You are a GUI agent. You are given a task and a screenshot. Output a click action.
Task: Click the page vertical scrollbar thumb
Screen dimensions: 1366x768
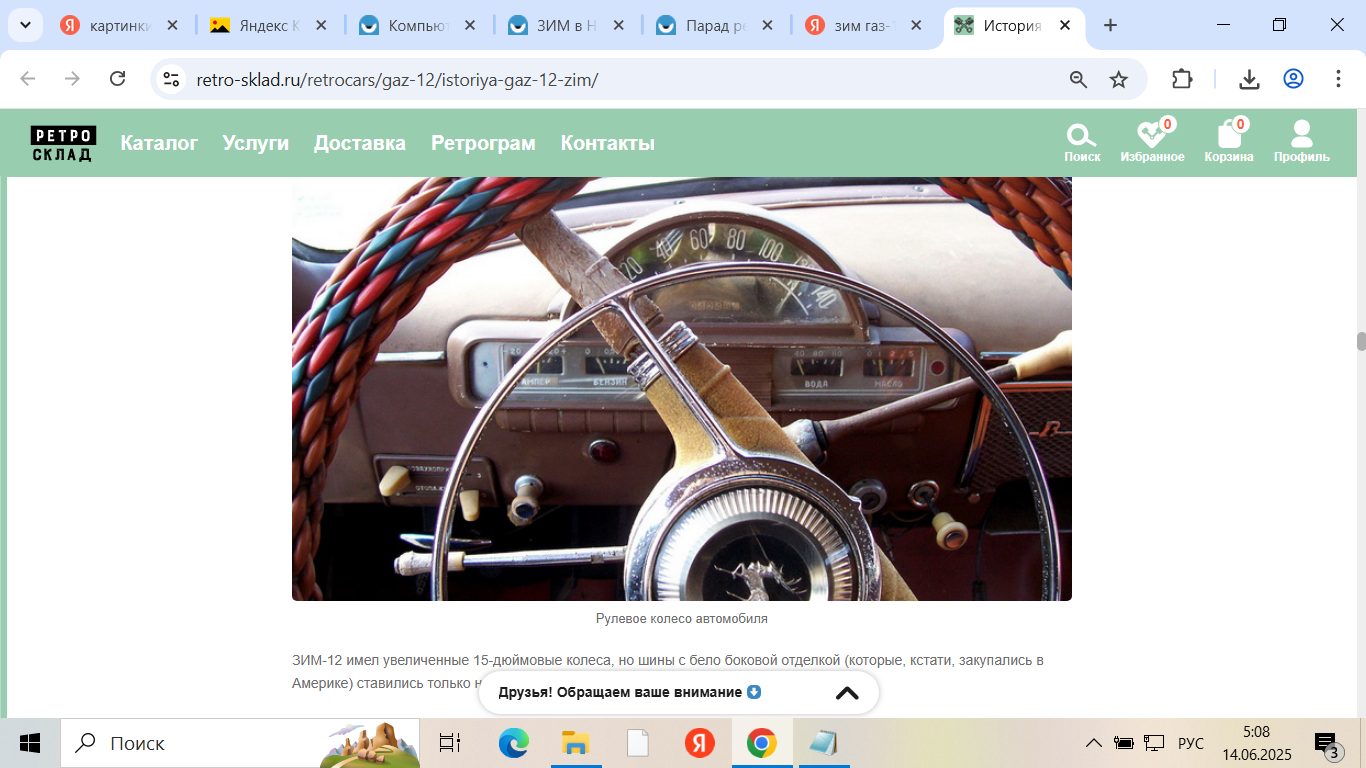(x=1360, y=341)
